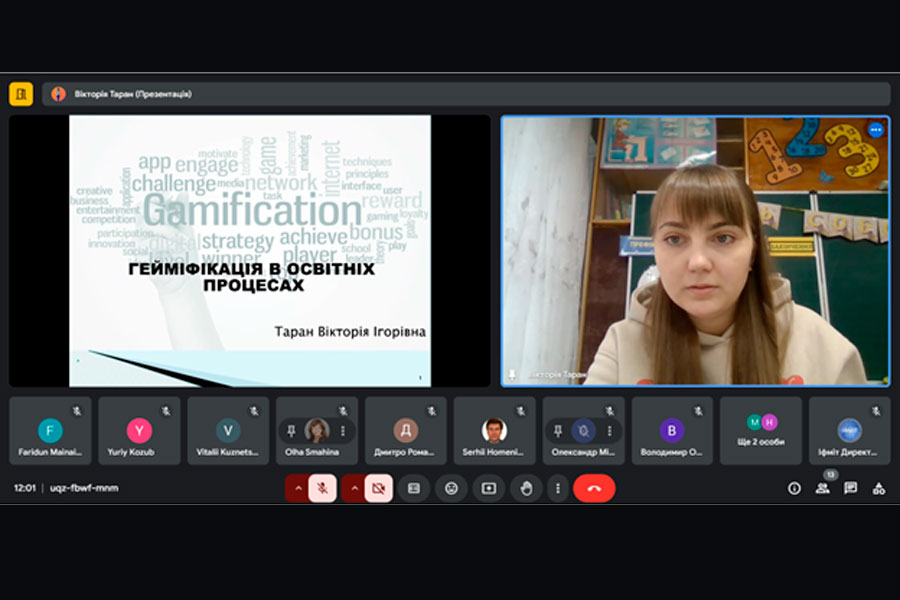
Task: Open the 'Ще 2 особи' overflow tile
Action: point(761,431)
